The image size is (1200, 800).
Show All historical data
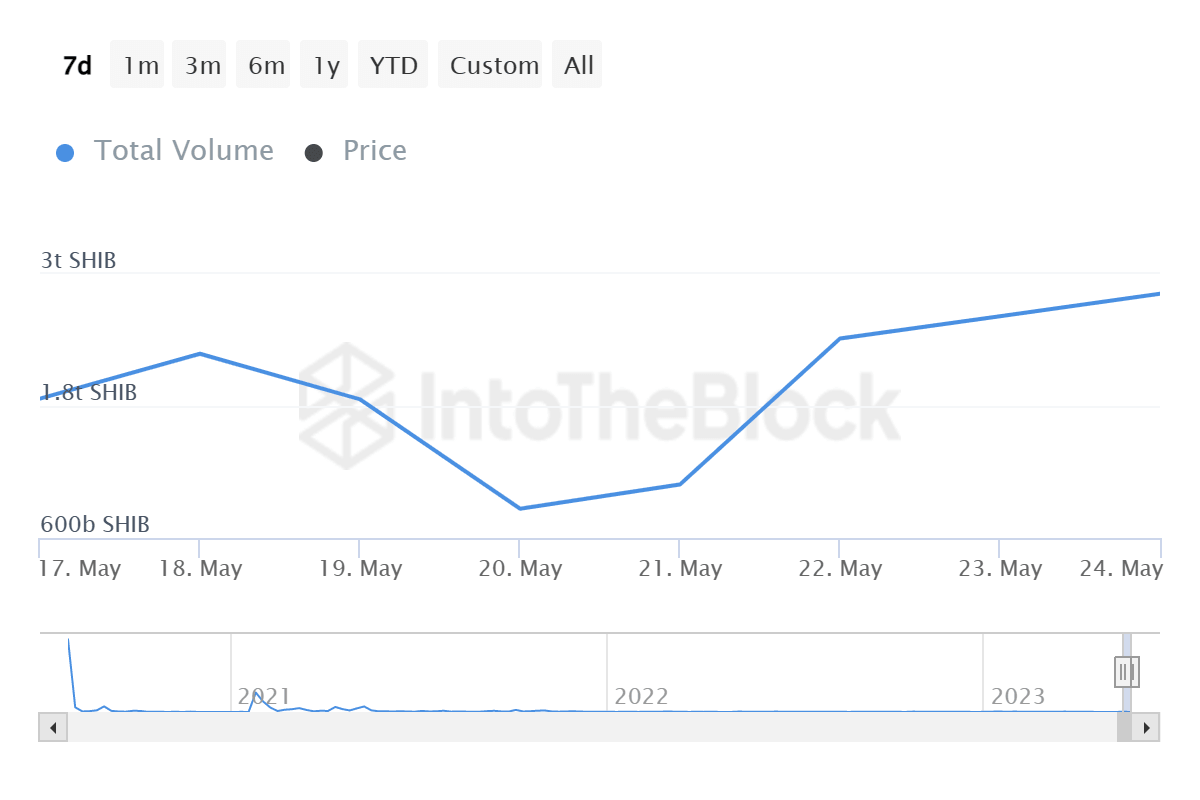click(x=578, y=66)
